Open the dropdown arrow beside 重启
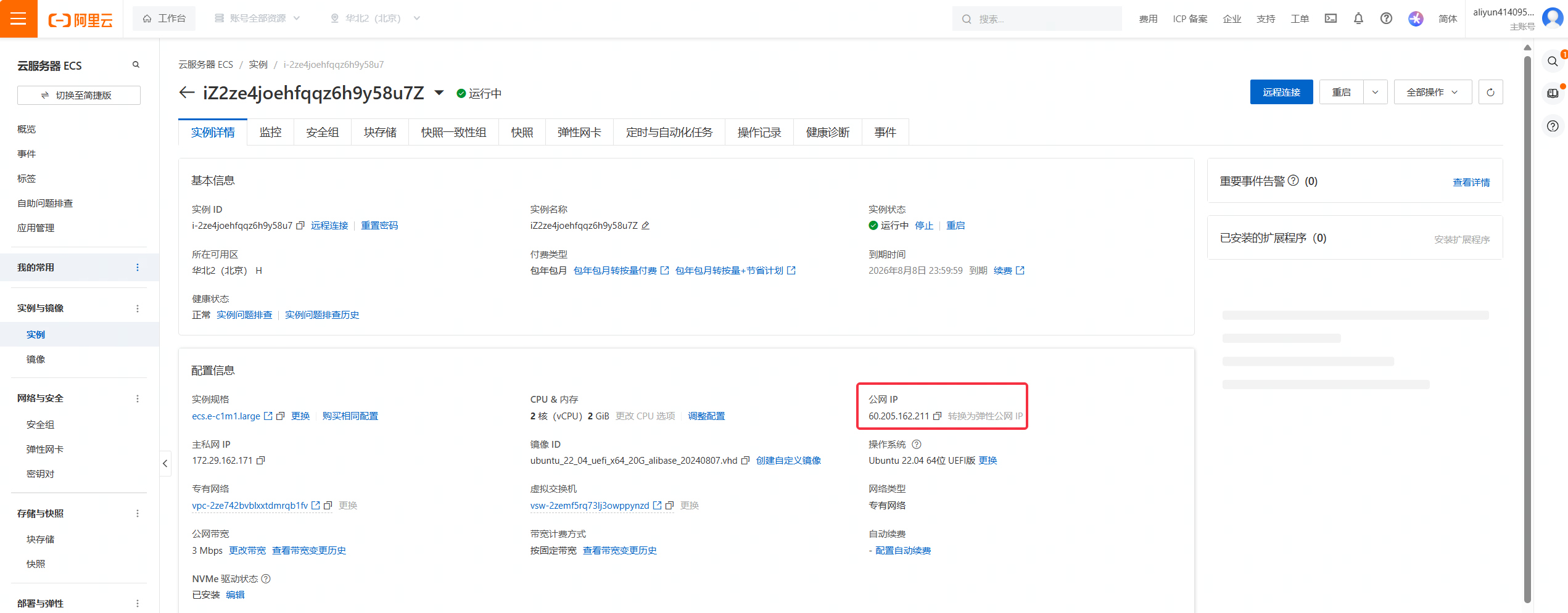Screen dimensions: 1568x613 (1375, 93)
